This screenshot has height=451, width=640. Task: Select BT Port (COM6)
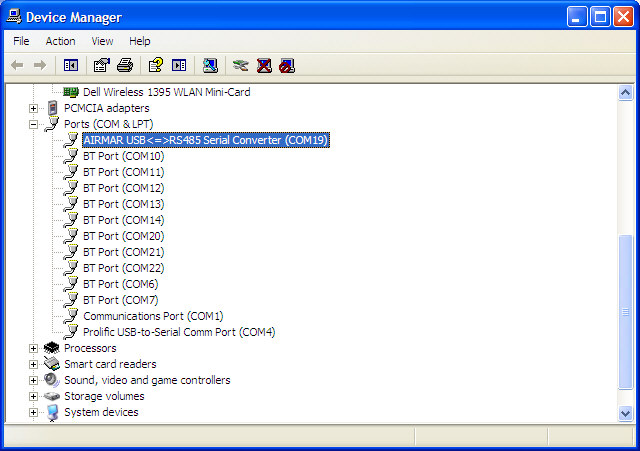(121, 284)
